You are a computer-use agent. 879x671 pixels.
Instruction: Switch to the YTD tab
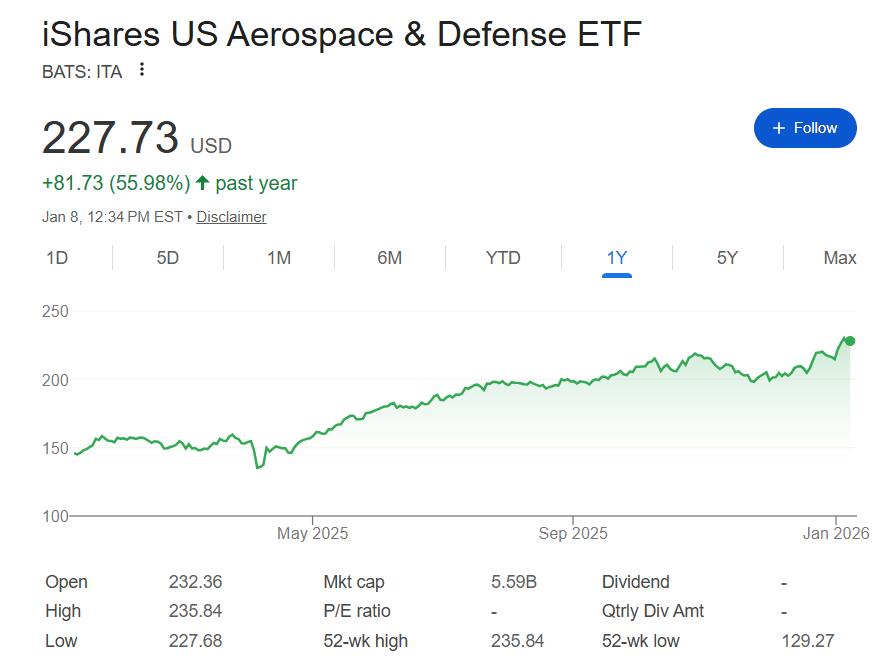[503, 258]
